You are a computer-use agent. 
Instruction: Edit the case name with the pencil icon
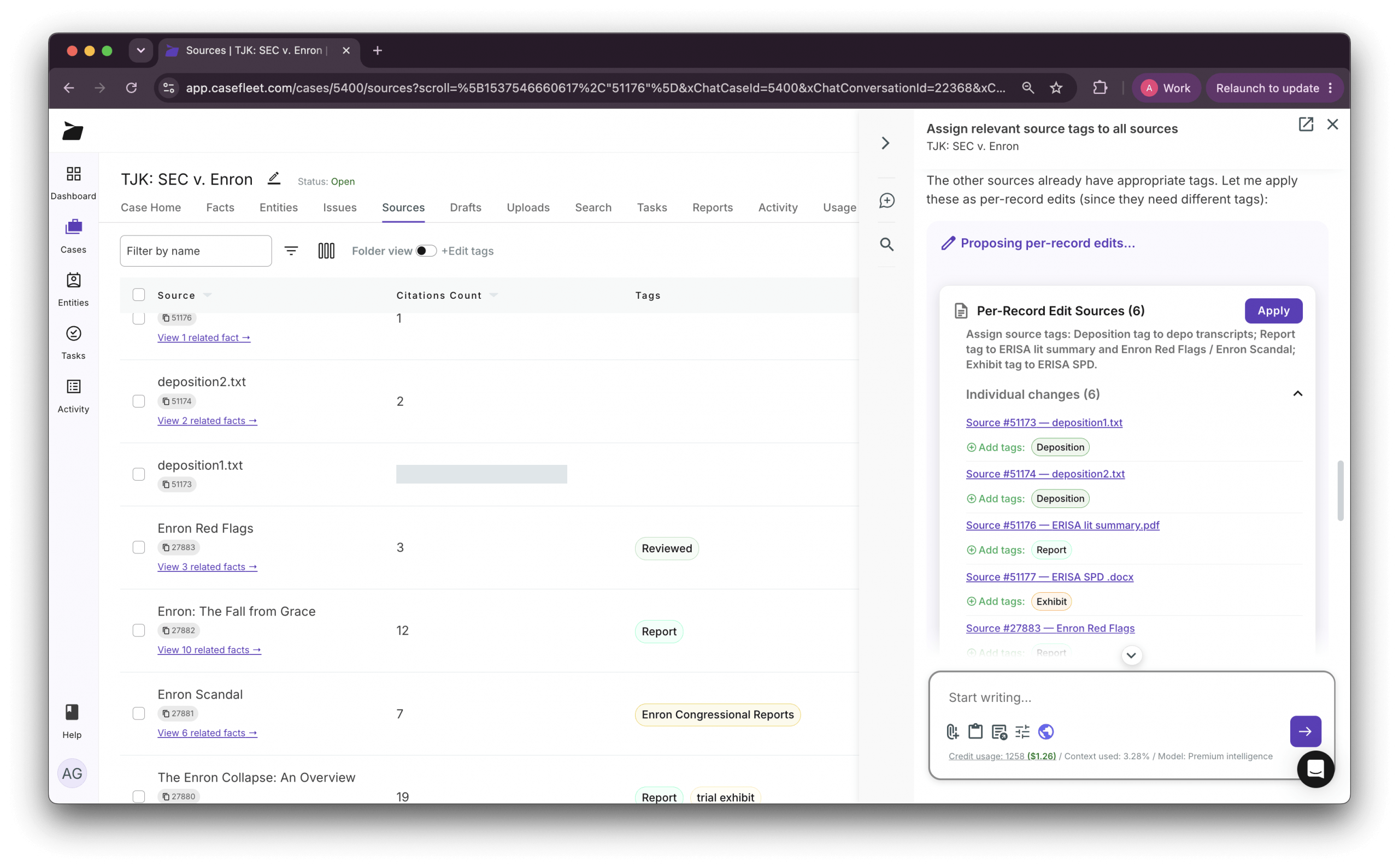click(x=274, y=179)
